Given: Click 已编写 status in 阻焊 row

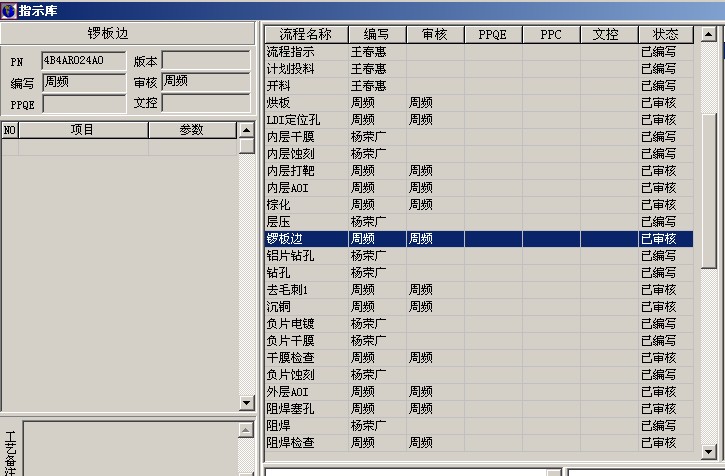Looking at the screenshot, I should (658, 426).
